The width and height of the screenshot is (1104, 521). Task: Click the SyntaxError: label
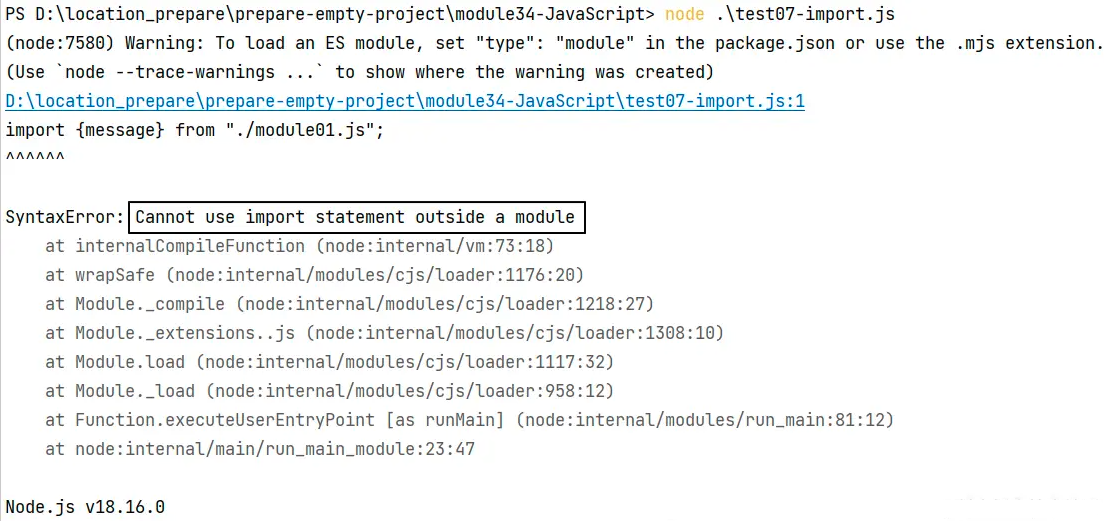(x=65, y=218)
